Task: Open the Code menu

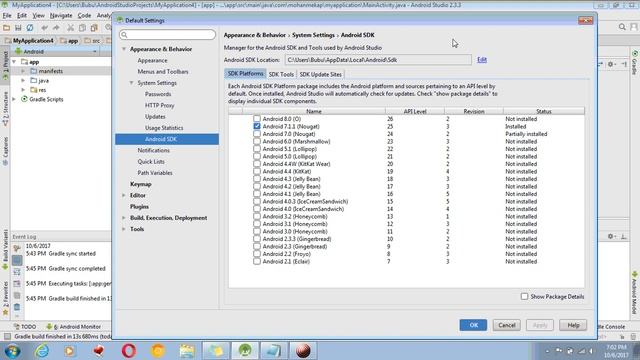Action: click(84, 16)
